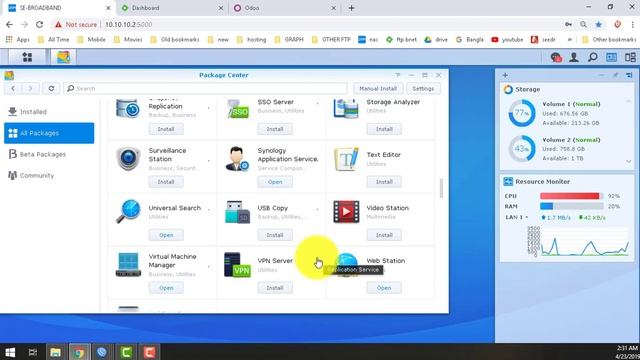Open DSM pilot view icon
640x360 pixels.
pos(630,58)
